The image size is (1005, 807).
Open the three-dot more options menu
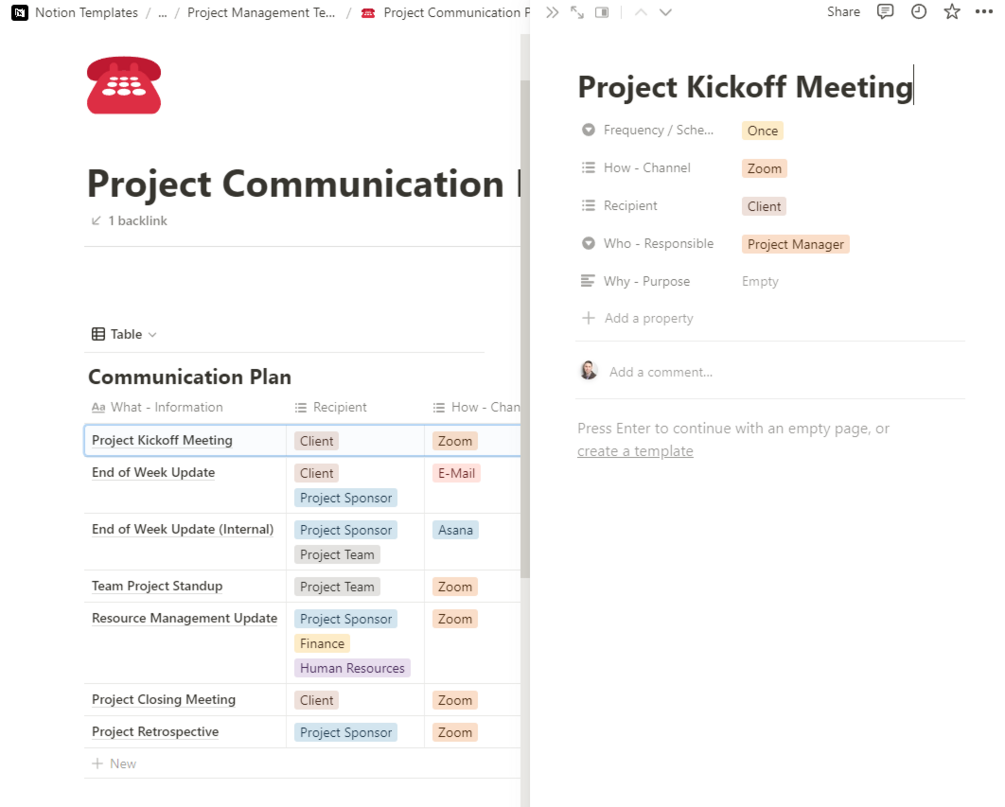(x=984, y=12)
